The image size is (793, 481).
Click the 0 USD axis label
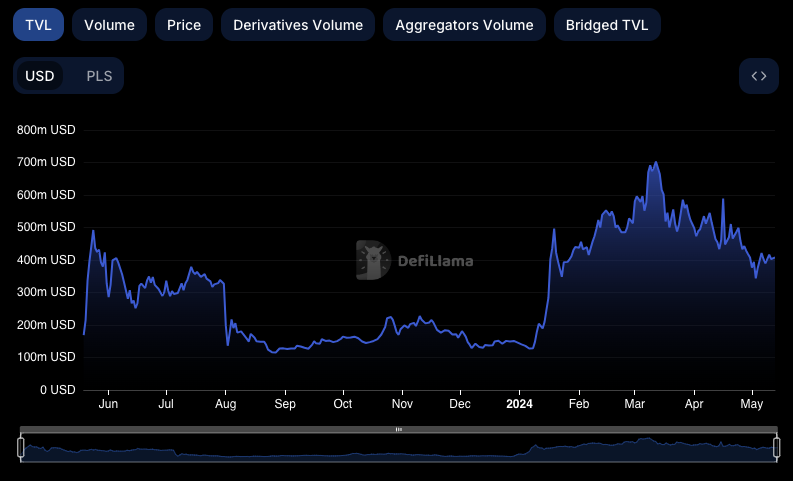coord(58,390)
